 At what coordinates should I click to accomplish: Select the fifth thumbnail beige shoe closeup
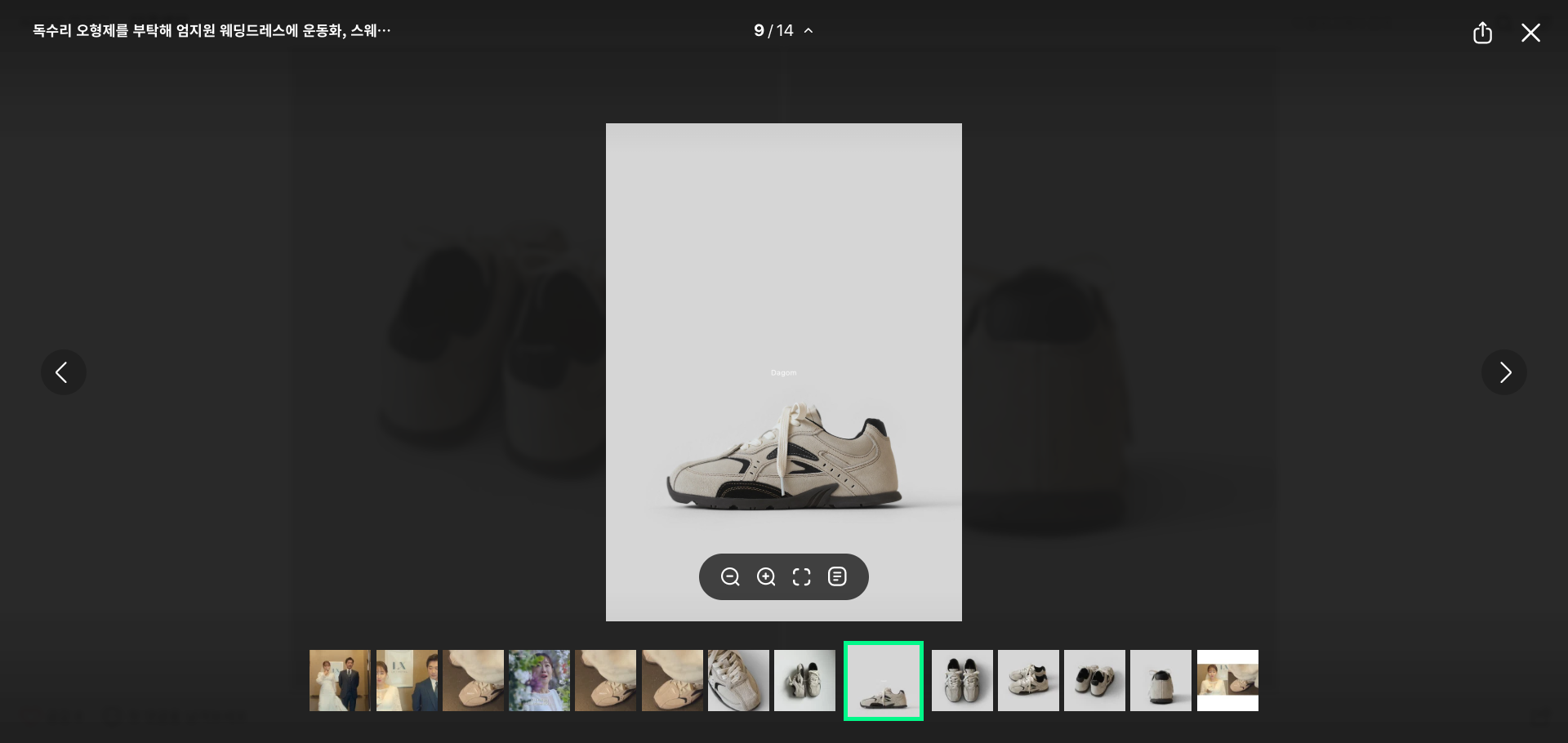tap(605, 680)
